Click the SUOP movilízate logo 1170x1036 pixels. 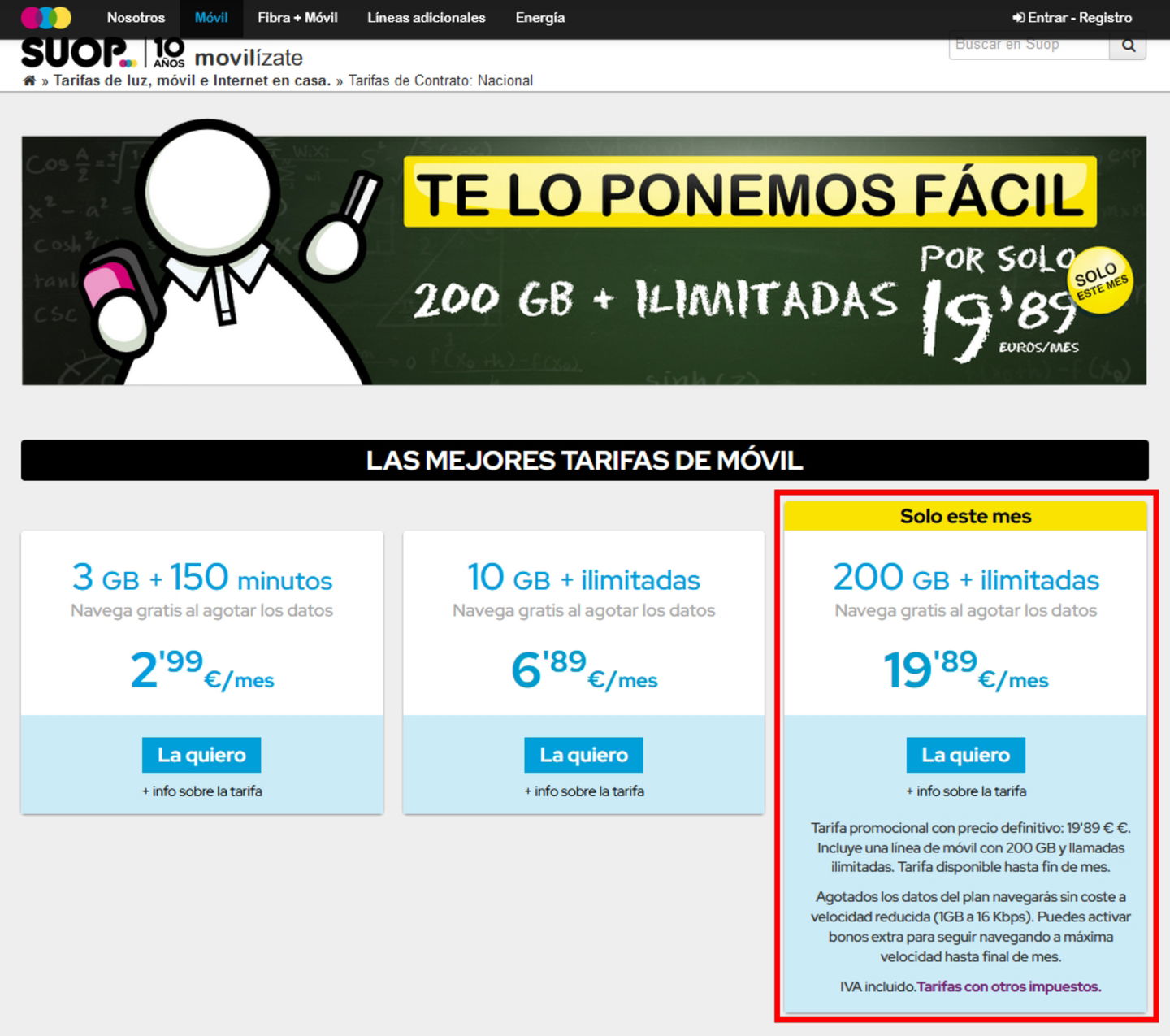tap(162, 54)
